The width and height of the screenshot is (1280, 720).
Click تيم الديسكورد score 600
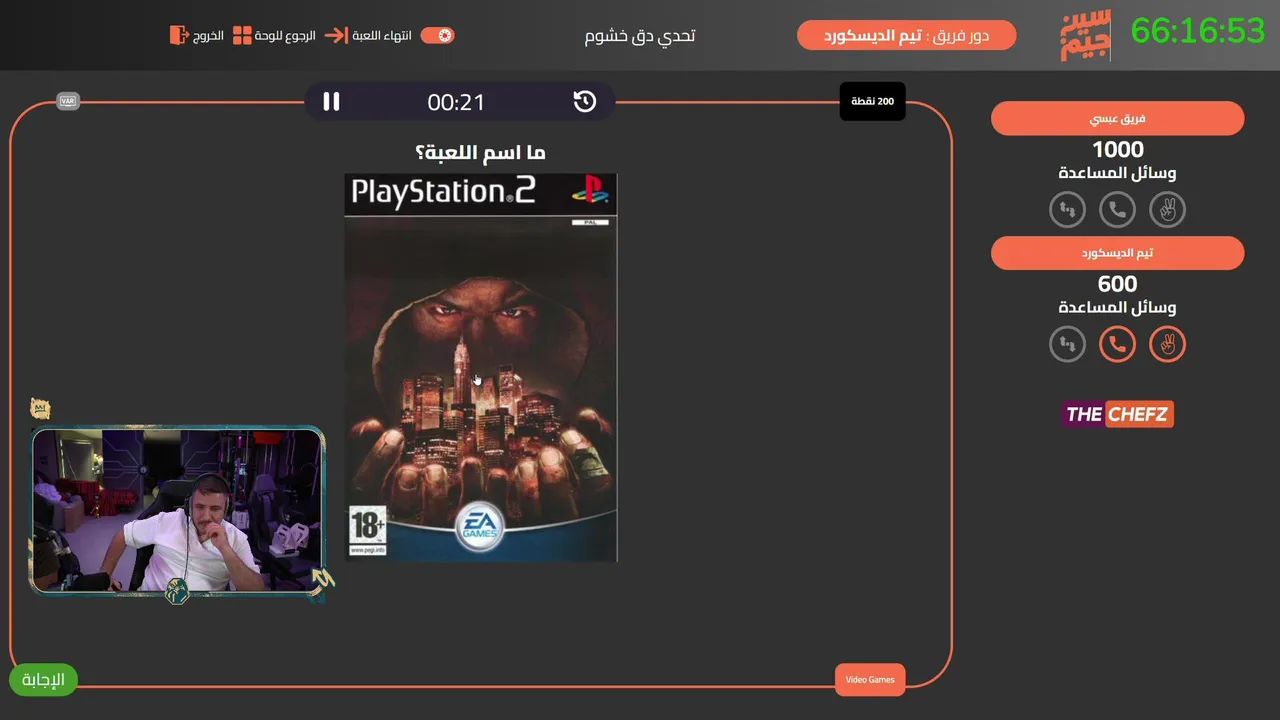[x=1117, y=284]
